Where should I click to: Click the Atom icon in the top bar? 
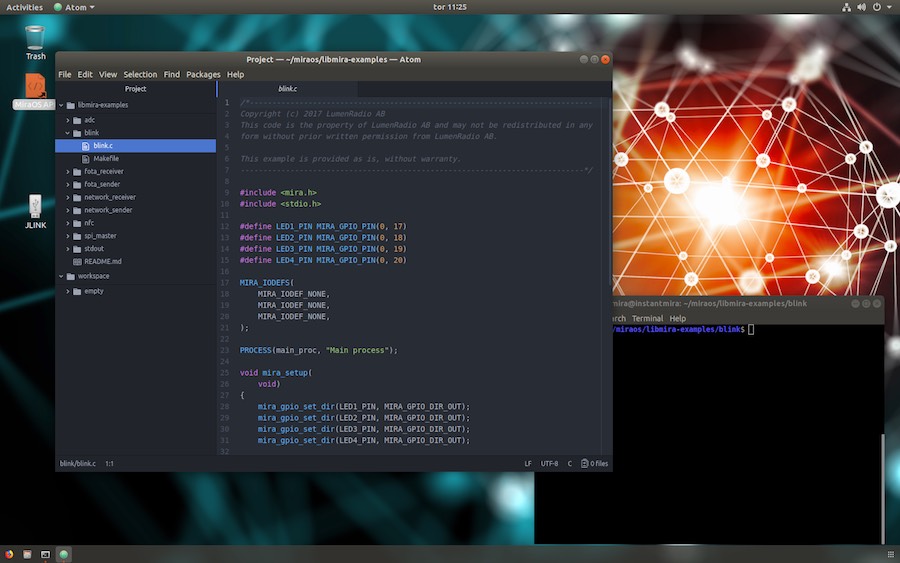57,7
